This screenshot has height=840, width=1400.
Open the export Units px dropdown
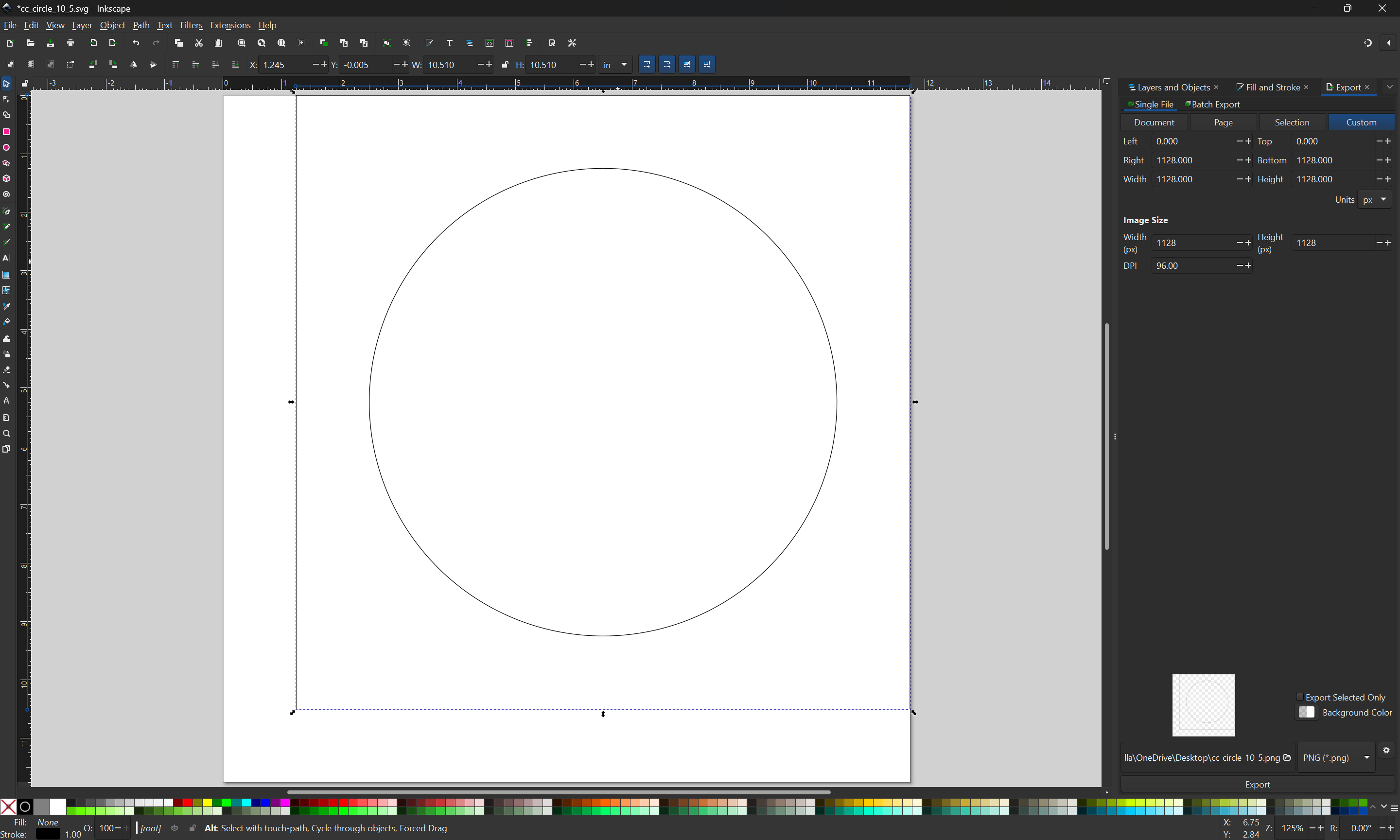point(1375,199)
